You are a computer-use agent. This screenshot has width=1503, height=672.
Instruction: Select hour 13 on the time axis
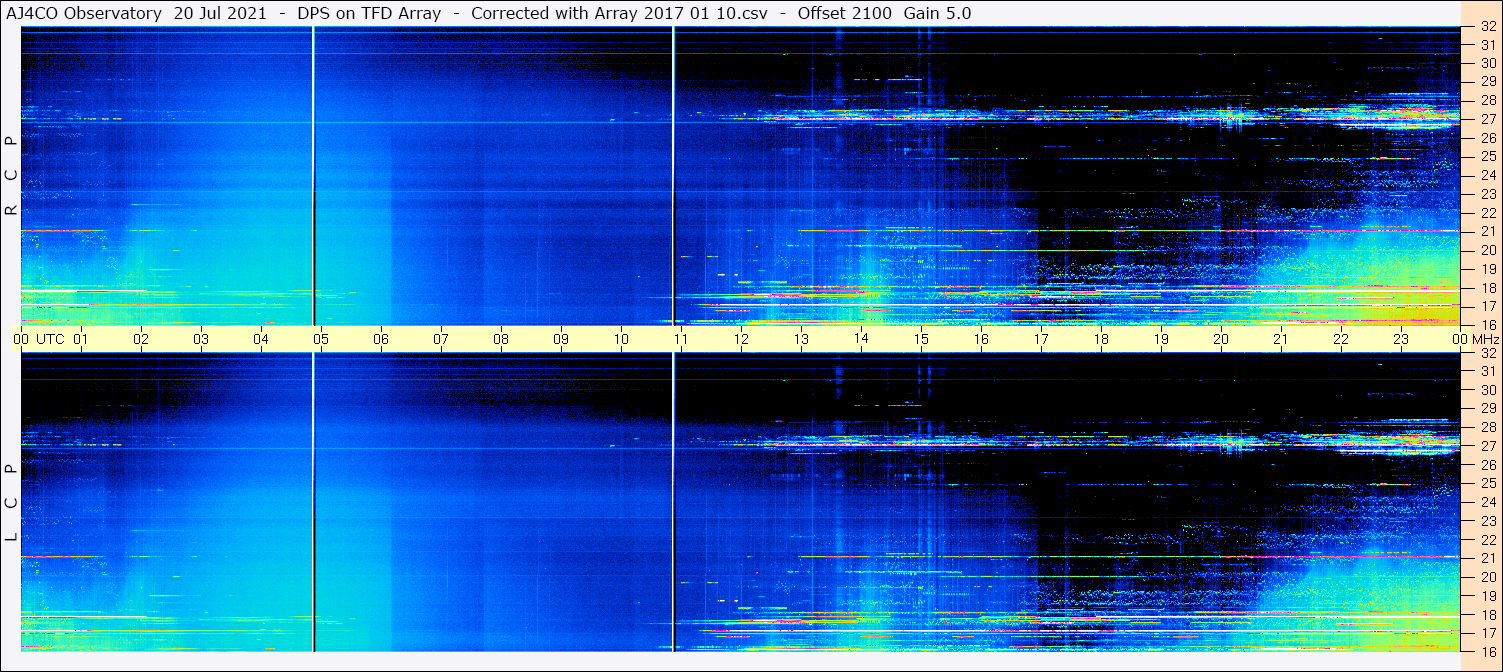coord(801,339)
